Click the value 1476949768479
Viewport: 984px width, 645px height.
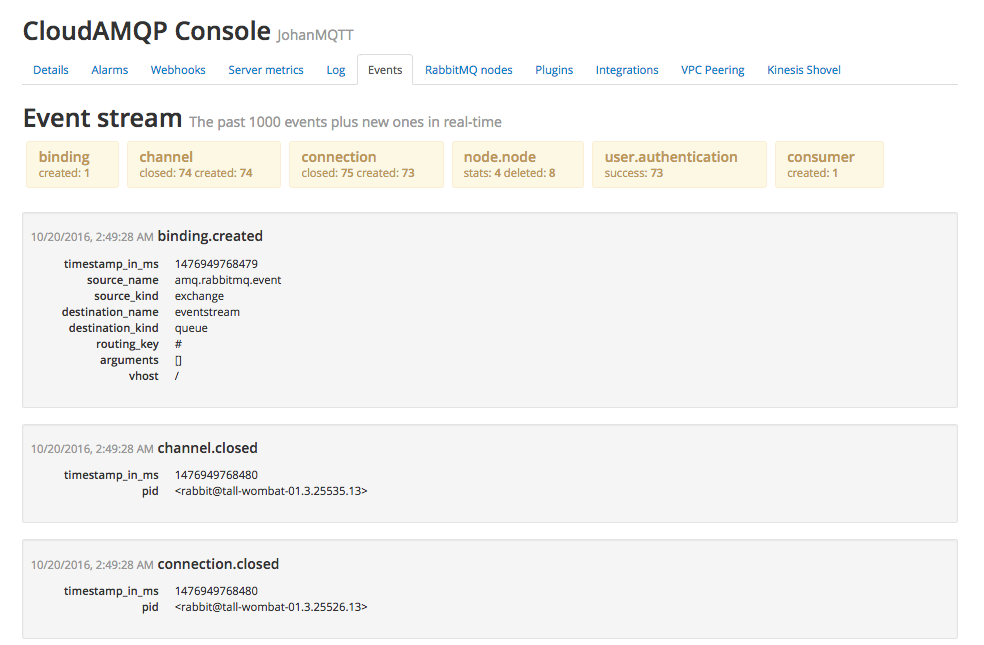point(217,264)
